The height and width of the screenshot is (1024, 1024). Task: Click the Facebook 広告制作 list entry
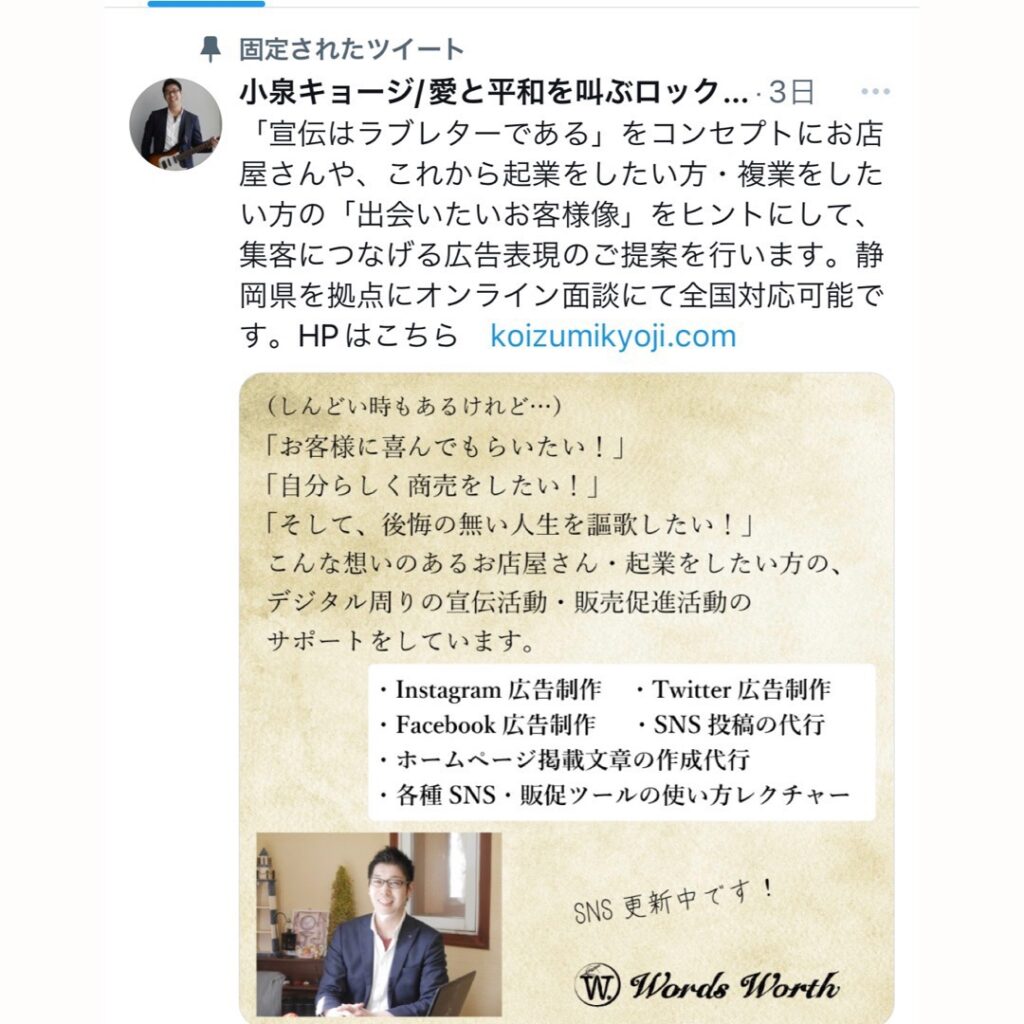tap(488, 725)
